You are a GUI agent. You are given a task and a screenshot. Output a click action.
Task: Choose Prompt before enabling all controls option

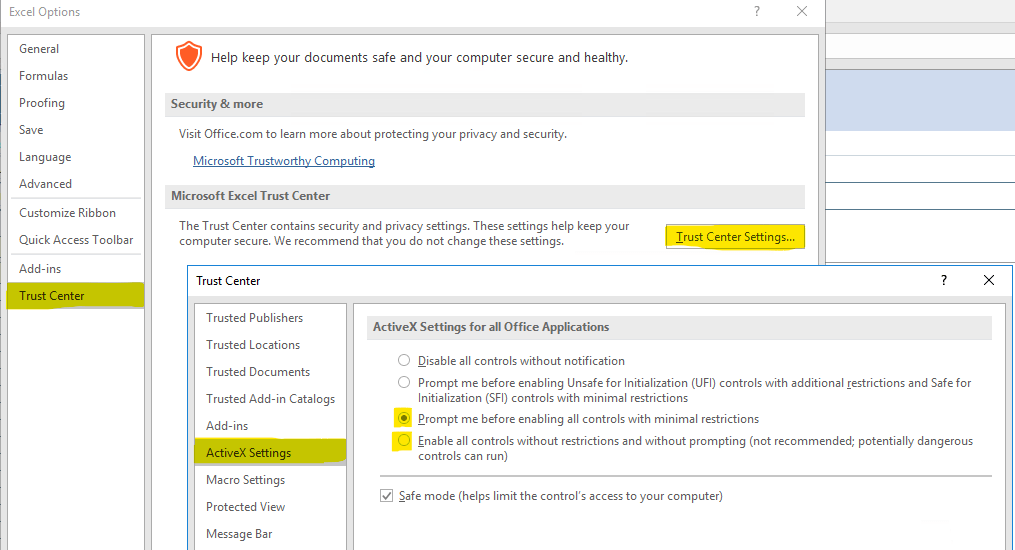pyautogui.click(x=404, y=419)
